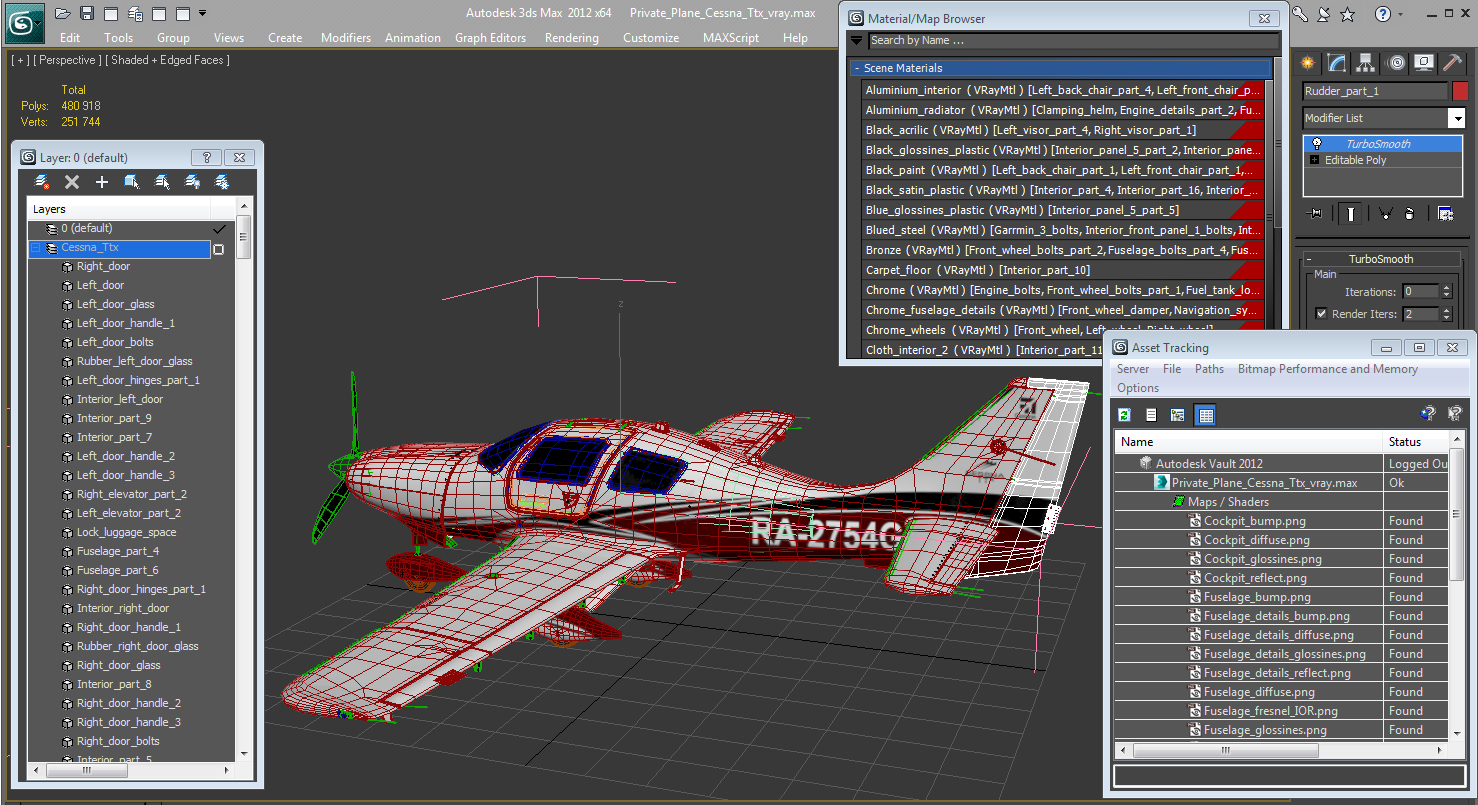Toggle Cessna_Ttx layer current checkbox box
Image resolution: width=1478 pixels, height=805 pixels.
click(218, 248)
